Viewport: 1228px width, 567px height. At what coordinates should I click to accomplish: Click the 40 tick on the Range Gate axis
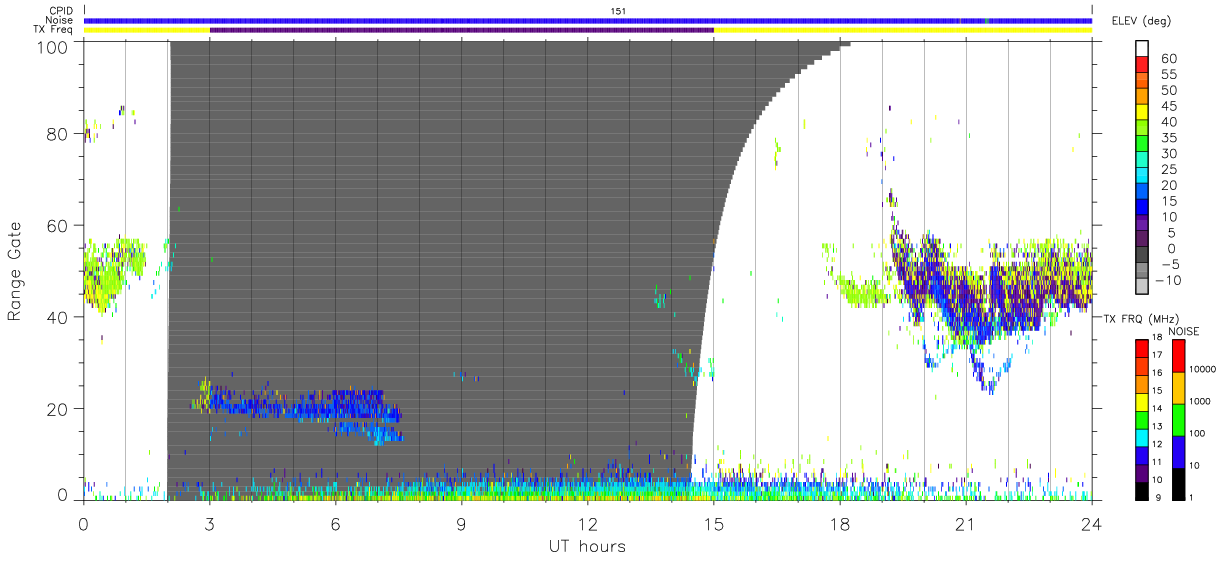(x=57, y=317)
